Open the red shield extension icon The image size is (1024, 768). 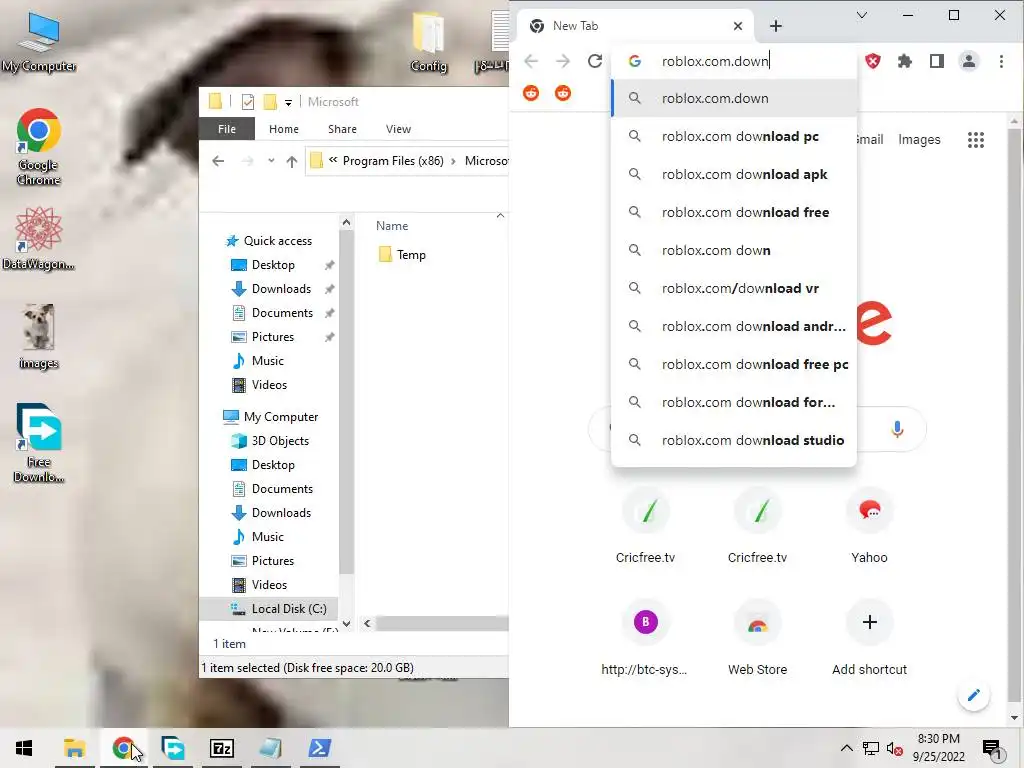pyautogui.click(x=872, y=61)
